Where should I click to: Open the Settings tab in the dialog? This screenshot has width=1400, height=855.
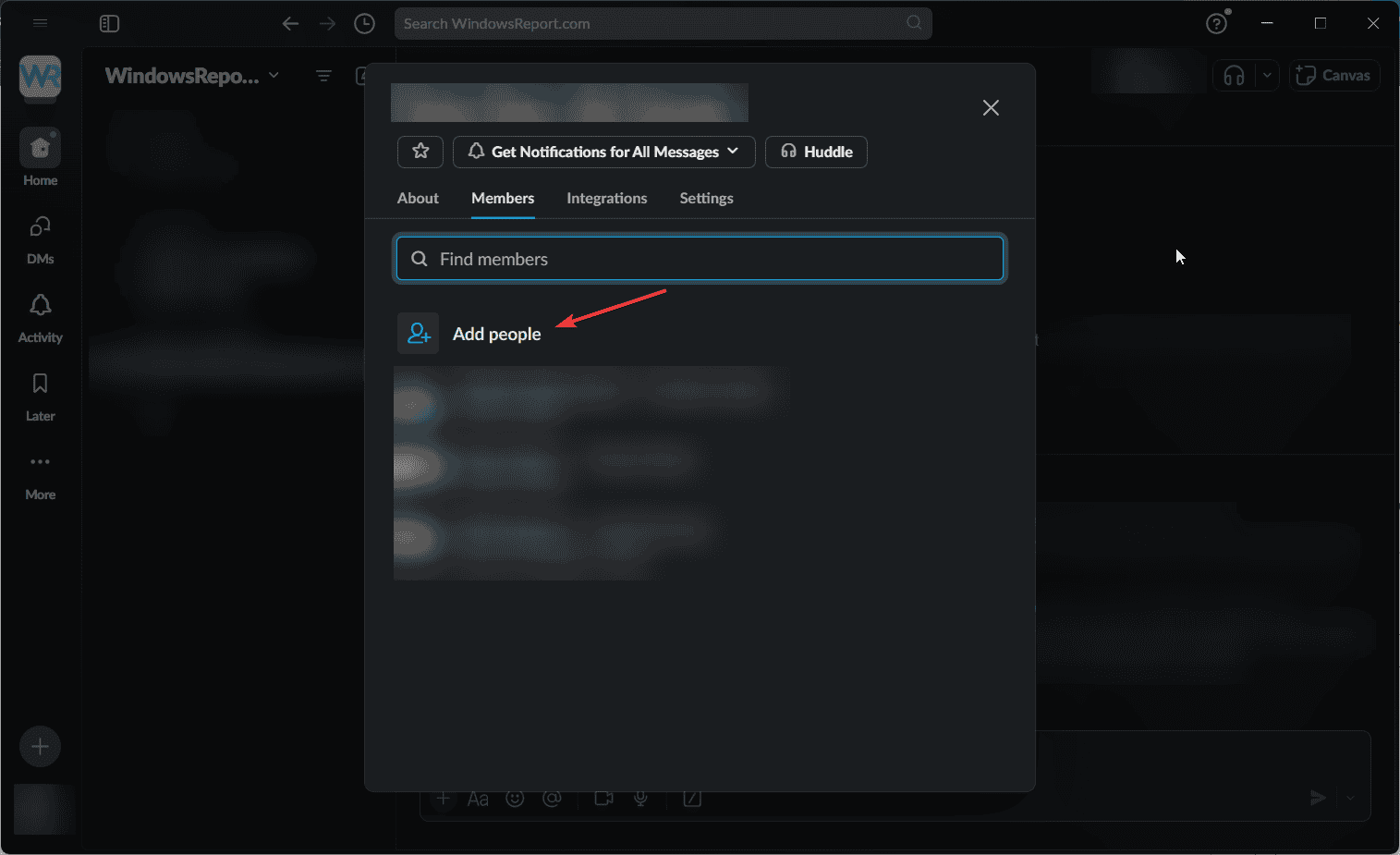click(706, 198)
